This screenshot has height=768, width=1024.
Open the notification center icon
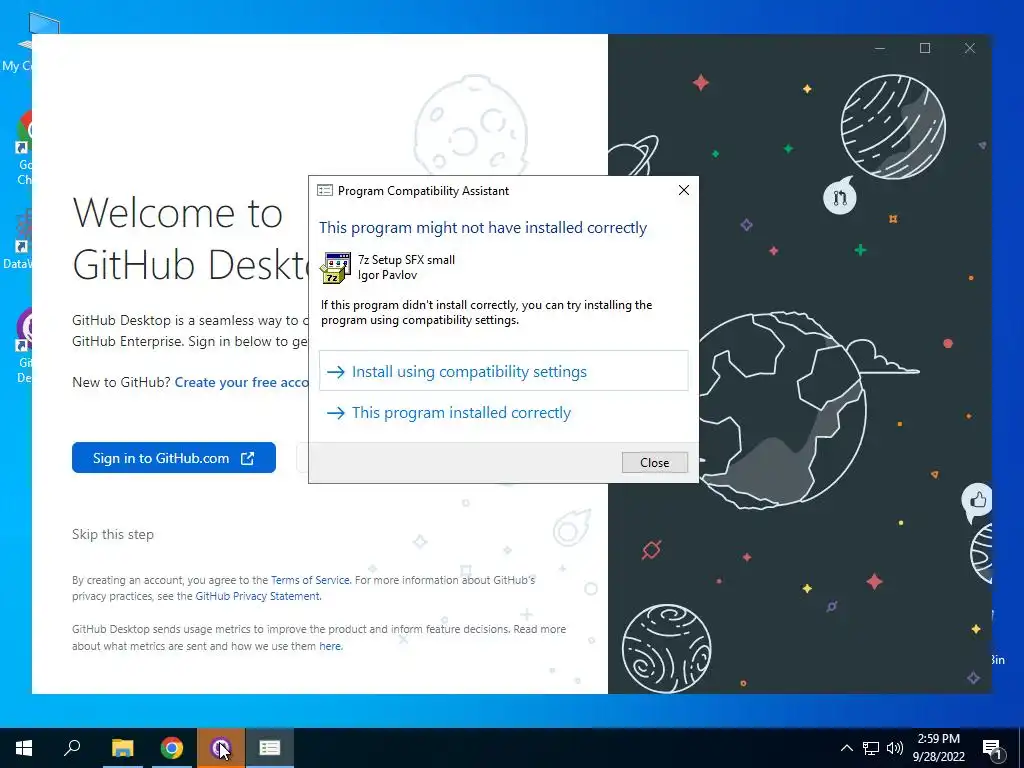click(992, 748)
